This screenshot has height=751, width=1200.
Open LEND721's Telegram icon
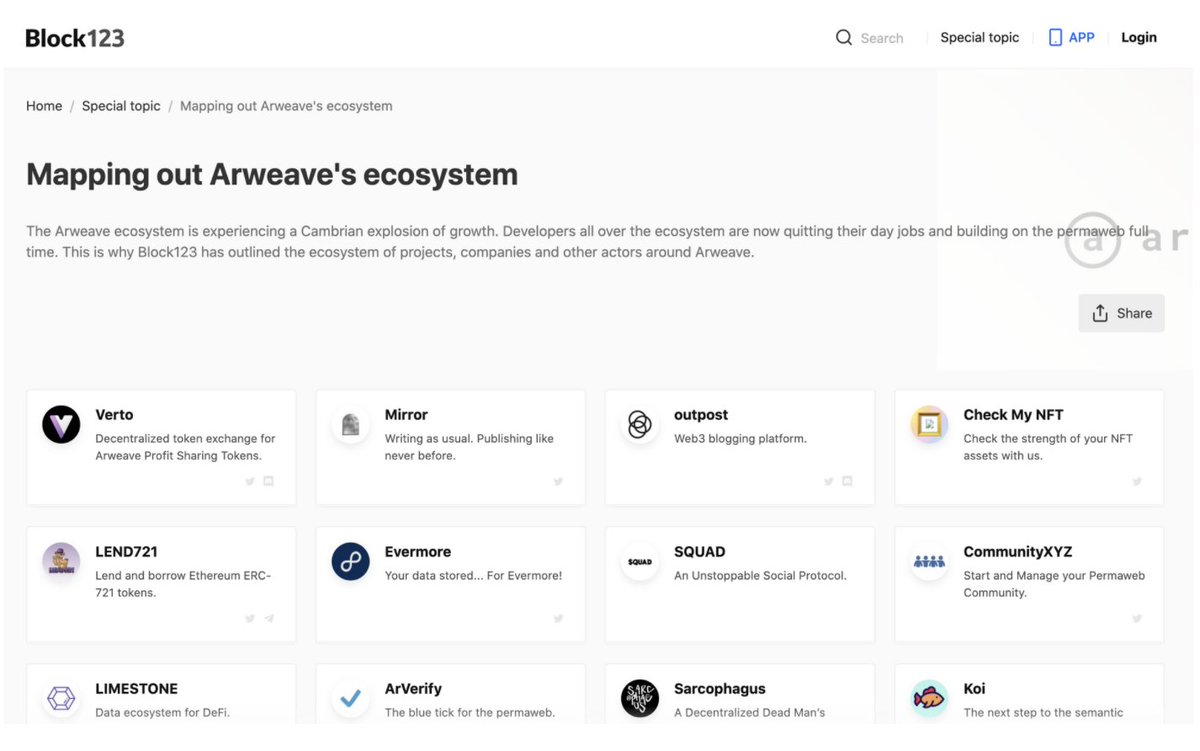pyautogui.click(x=268, y=618)
